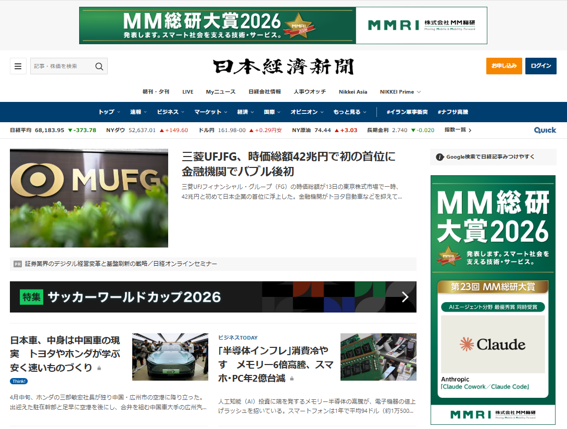Image resolution: width=567 pixels, height=429 pixels.
Task: Expand the ビジネス nav menu
Action: point(170,112)
